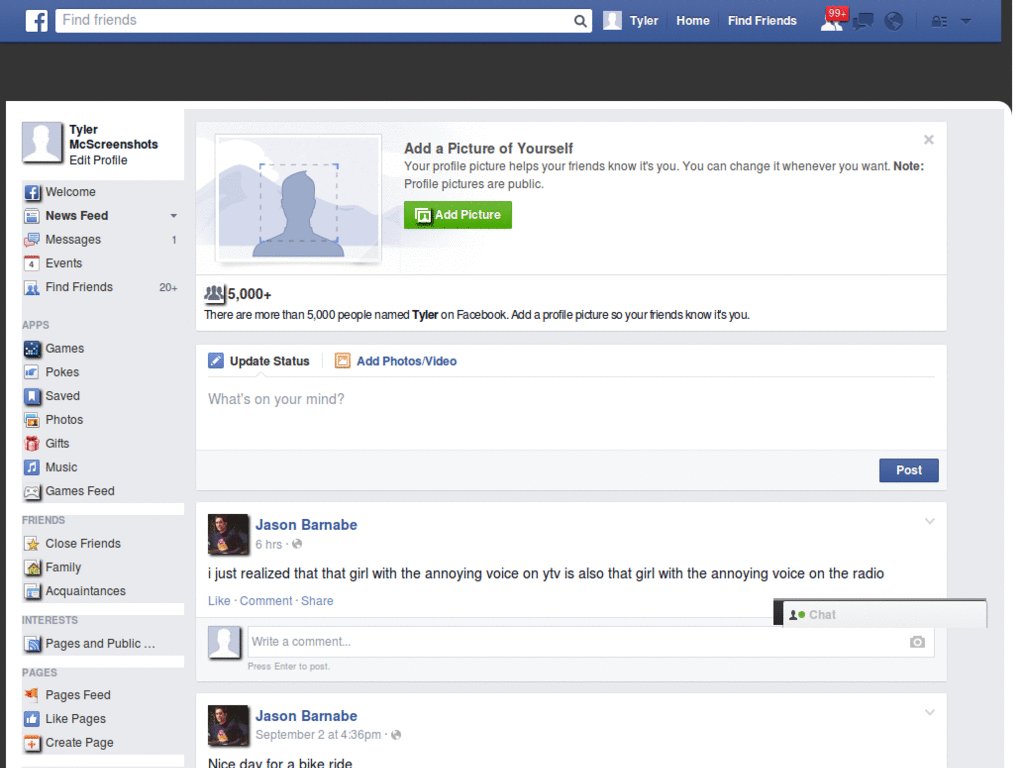Expand the News Feed sort arrow in sidebar
Image resolution: width=1024 pixels, height=768 pixels.
click(174, 216)
